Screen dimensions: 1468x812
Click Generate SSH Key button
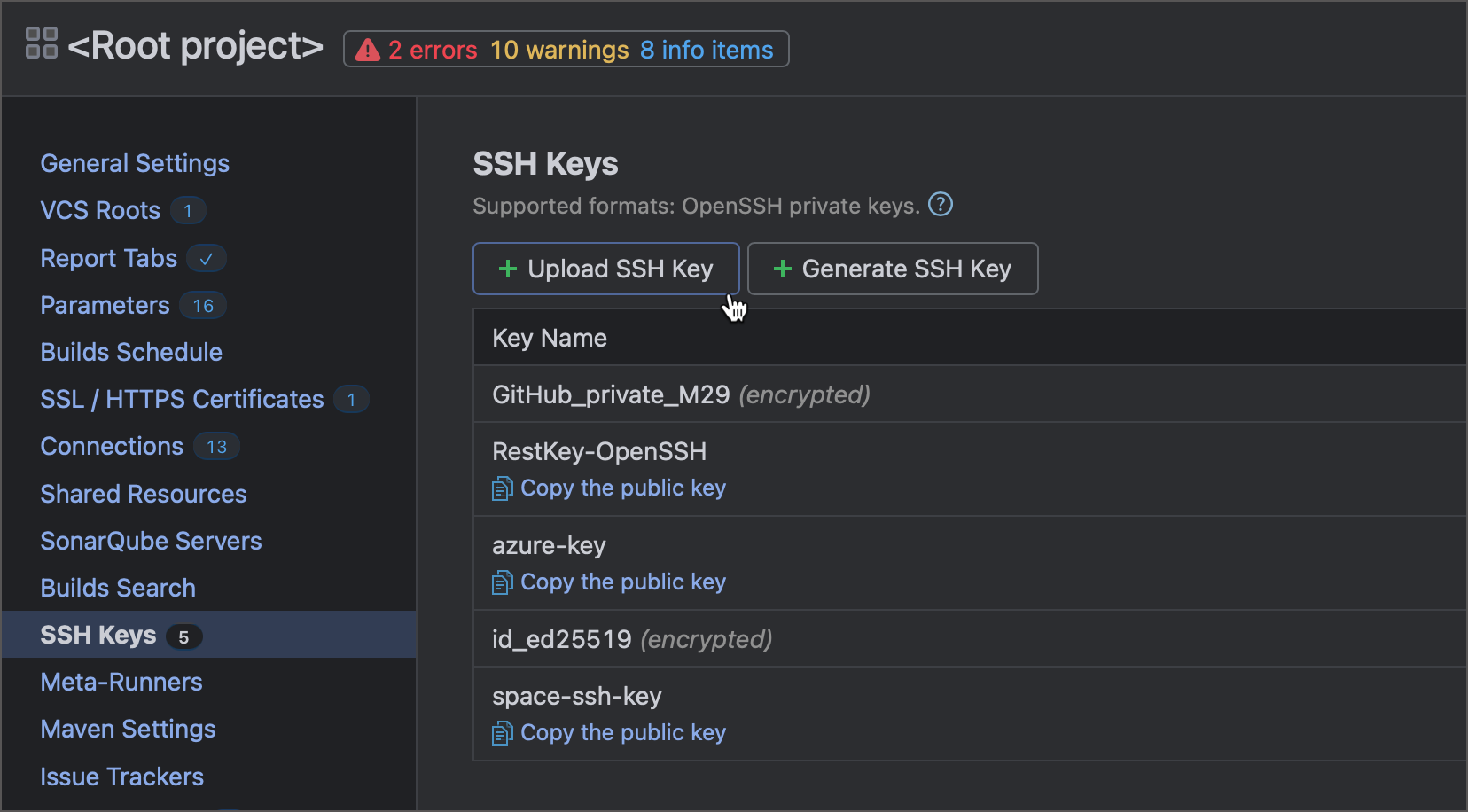tap(893, 269)
